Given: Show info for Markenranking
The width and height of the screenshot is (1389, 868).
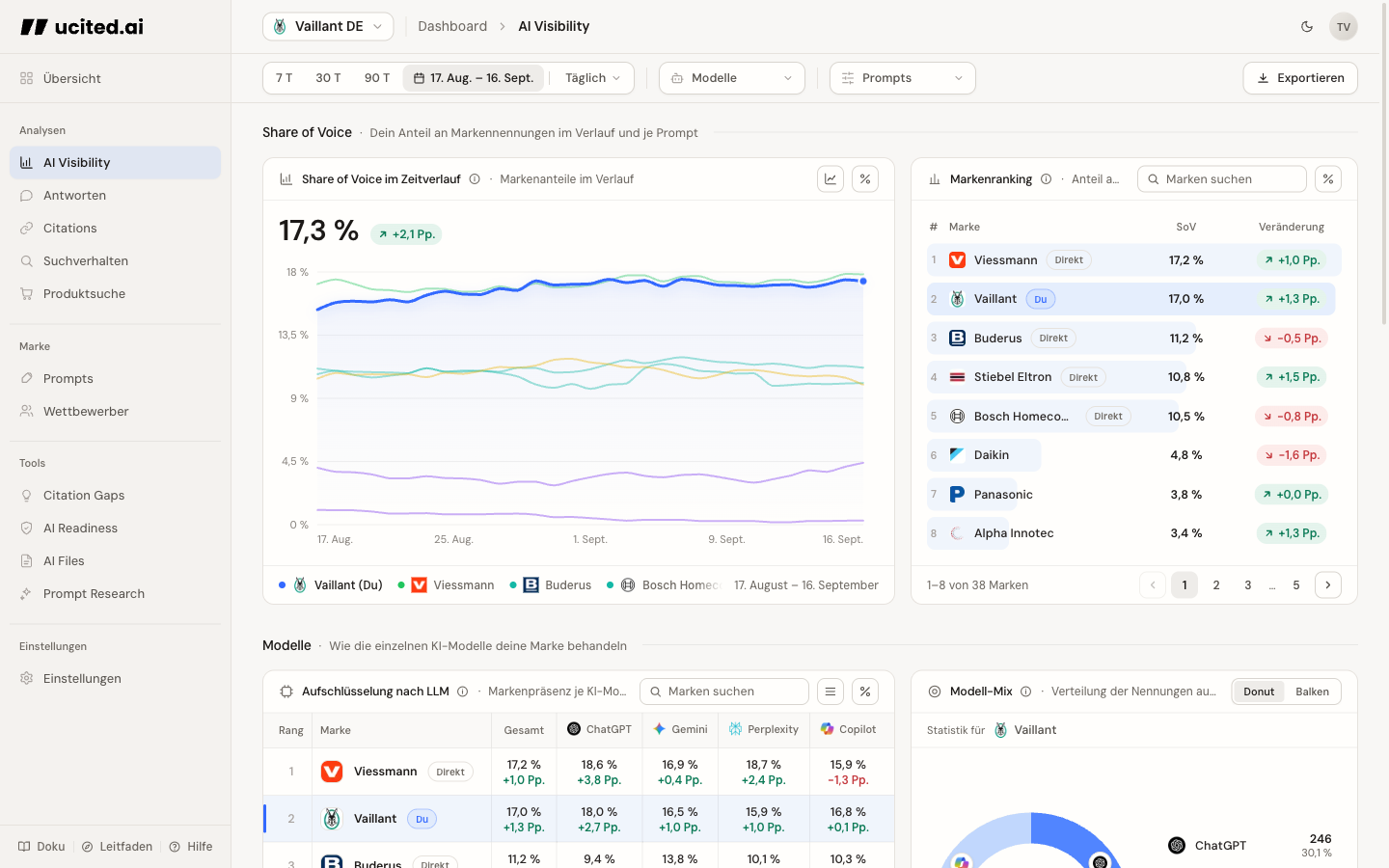Looking at the screenshot, I should 1046,179.
